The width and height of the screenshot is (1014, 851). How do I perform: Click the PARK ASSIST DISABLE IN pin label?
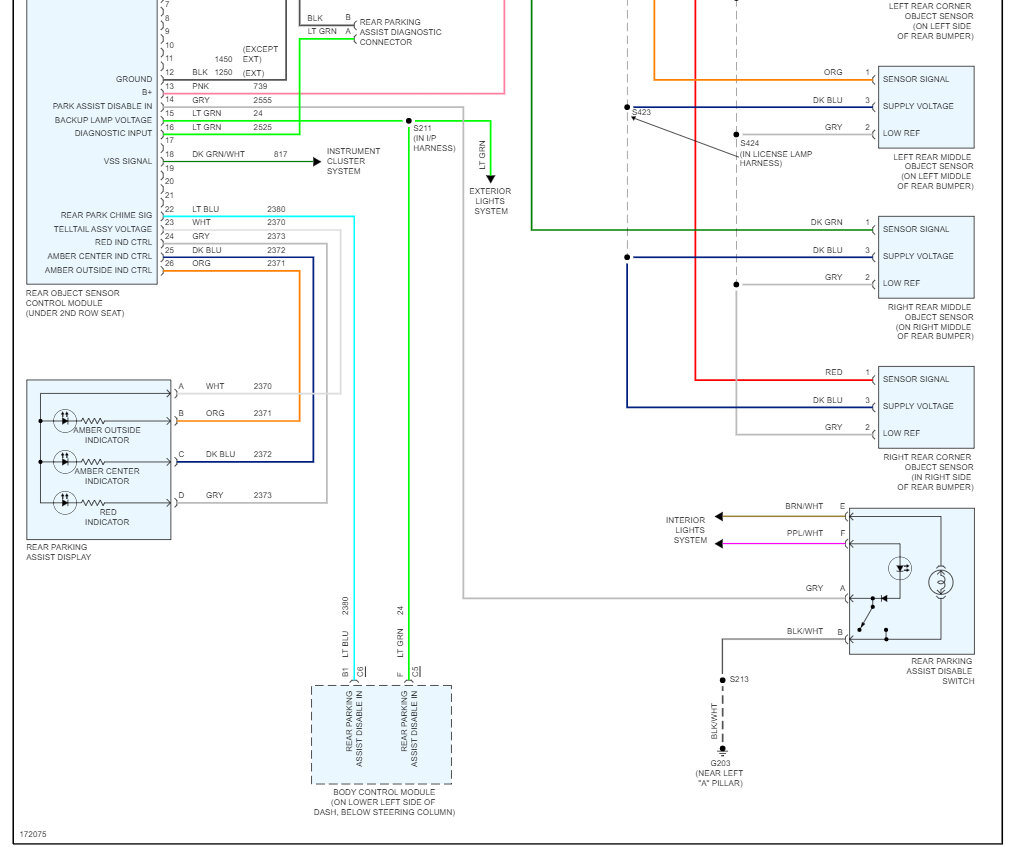tap(103, 106)
